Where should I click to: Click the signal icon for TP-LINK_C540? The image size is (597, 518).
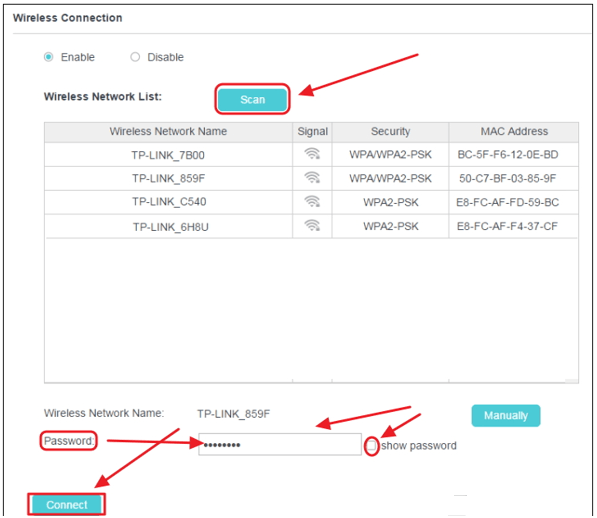[312, 201]
